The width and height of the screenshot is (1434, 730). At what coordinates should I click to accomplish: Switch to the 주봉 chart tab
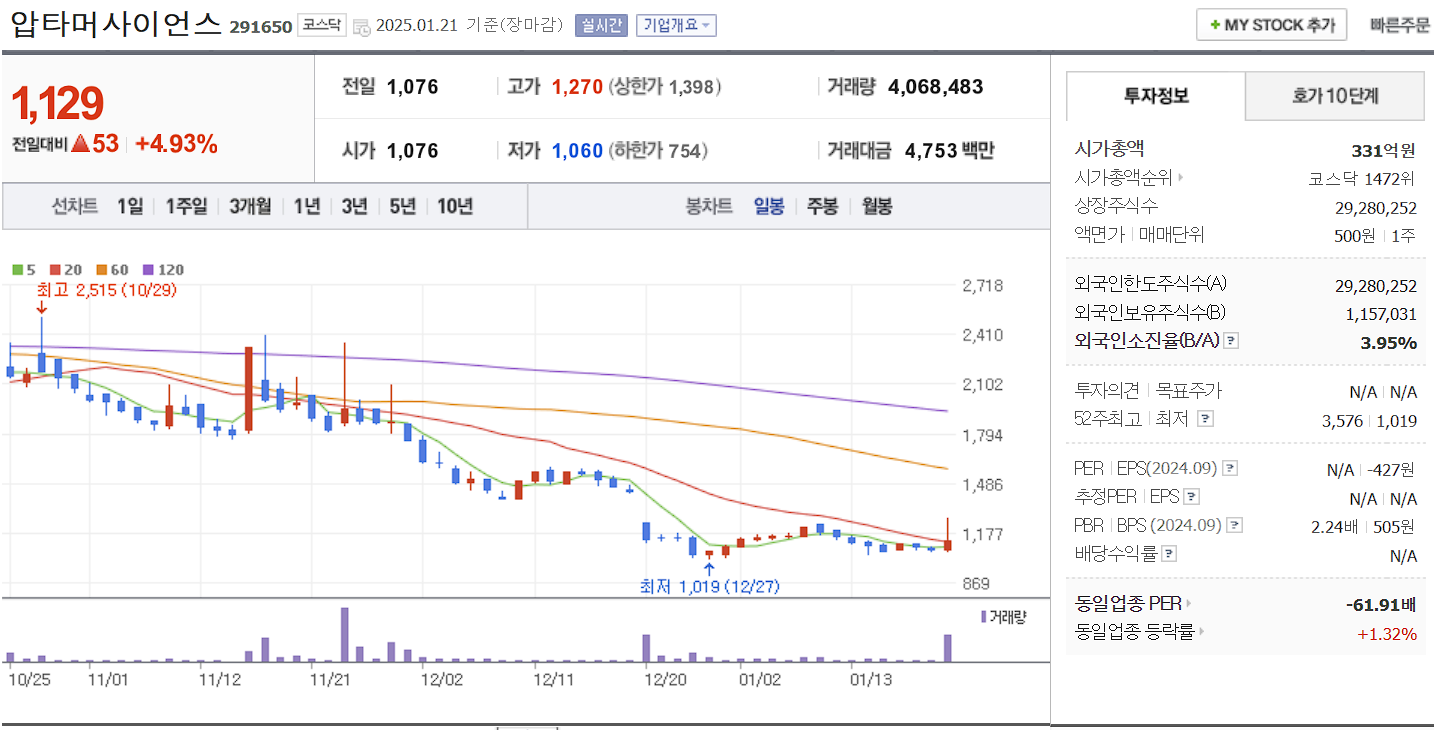tap(822, 206)
